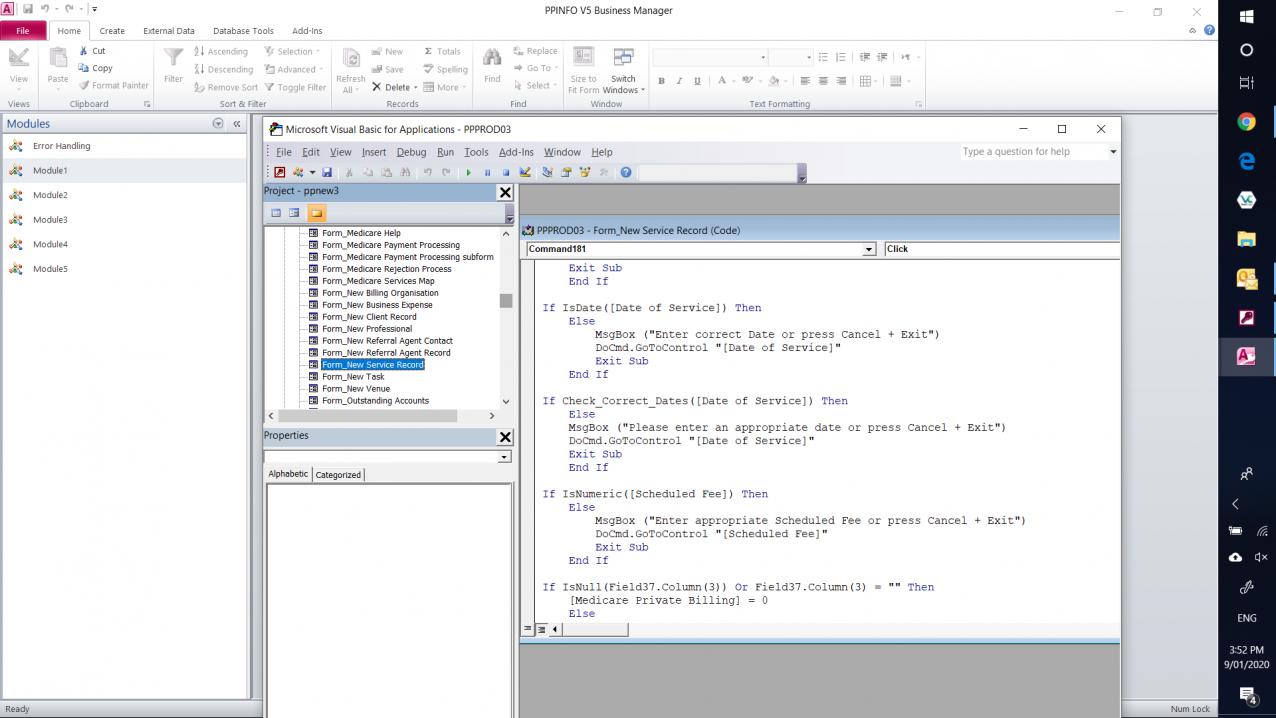The height and width of the screenshot is (718, 1276).
Task: Open the Debug menu
Action: 411,152
